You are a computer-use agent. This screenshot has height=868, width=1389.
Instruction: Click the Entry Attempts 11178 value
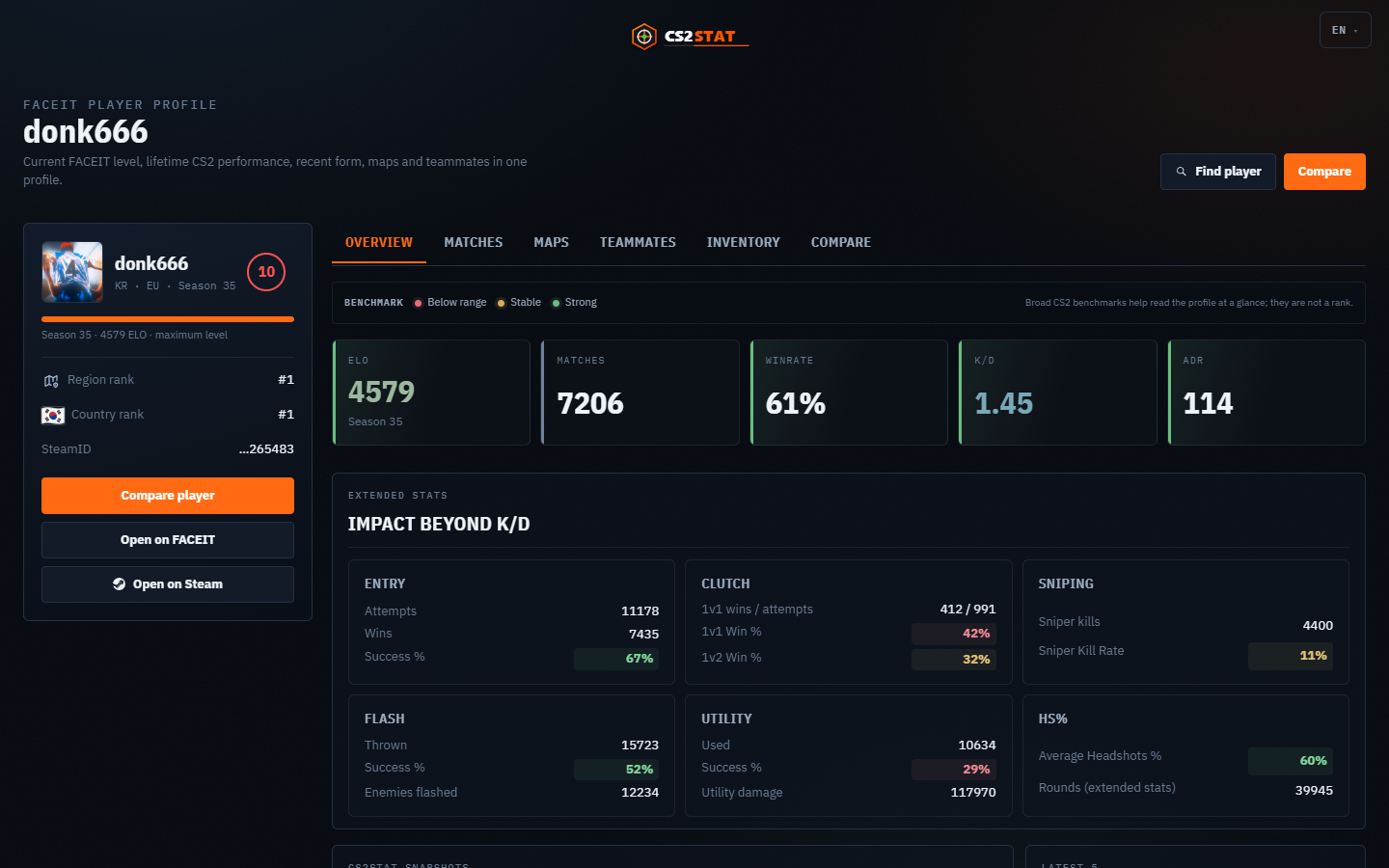pos(640,611)
